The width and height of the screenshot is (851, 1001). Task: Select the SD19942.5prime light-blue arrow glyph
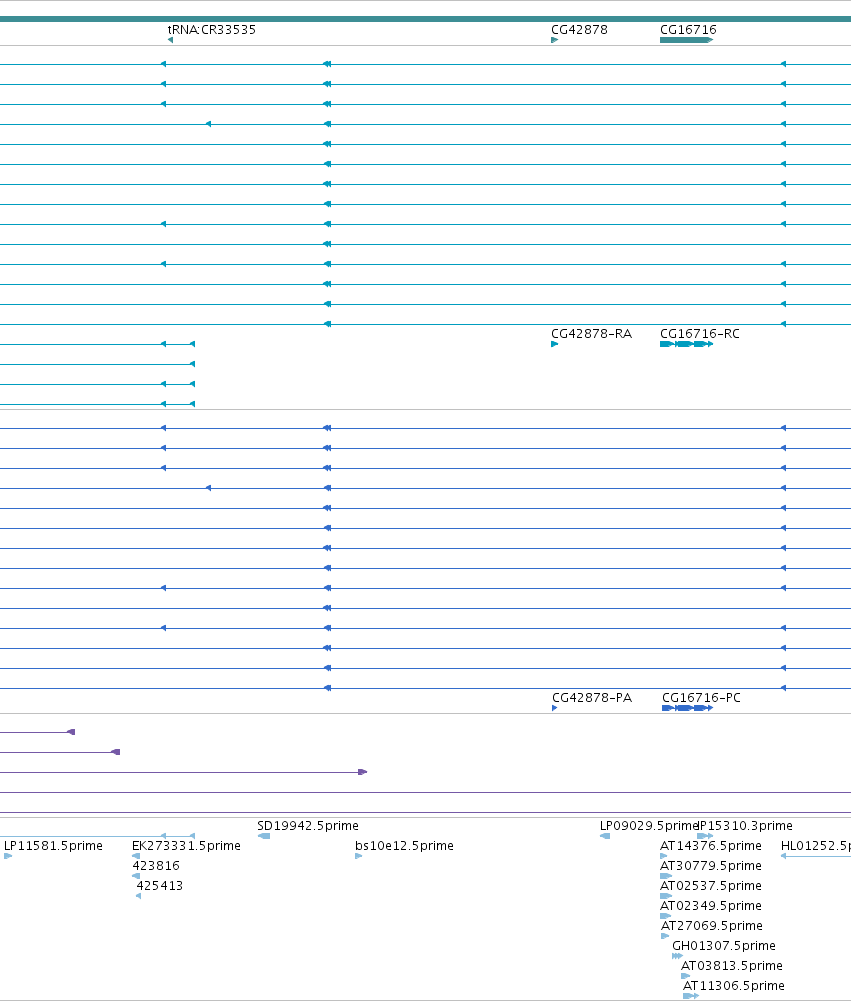point(264,836)
